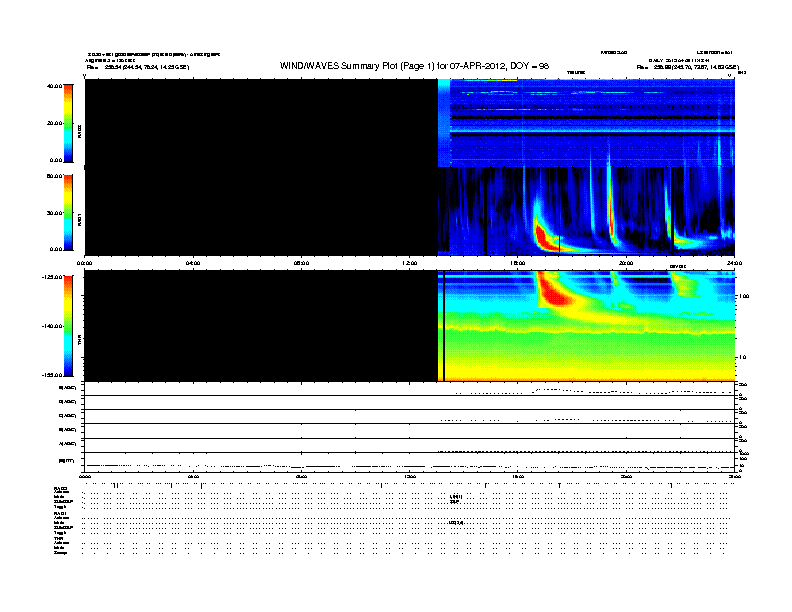Click the TNR color scale bar starting at -125.00

[68, 326]
